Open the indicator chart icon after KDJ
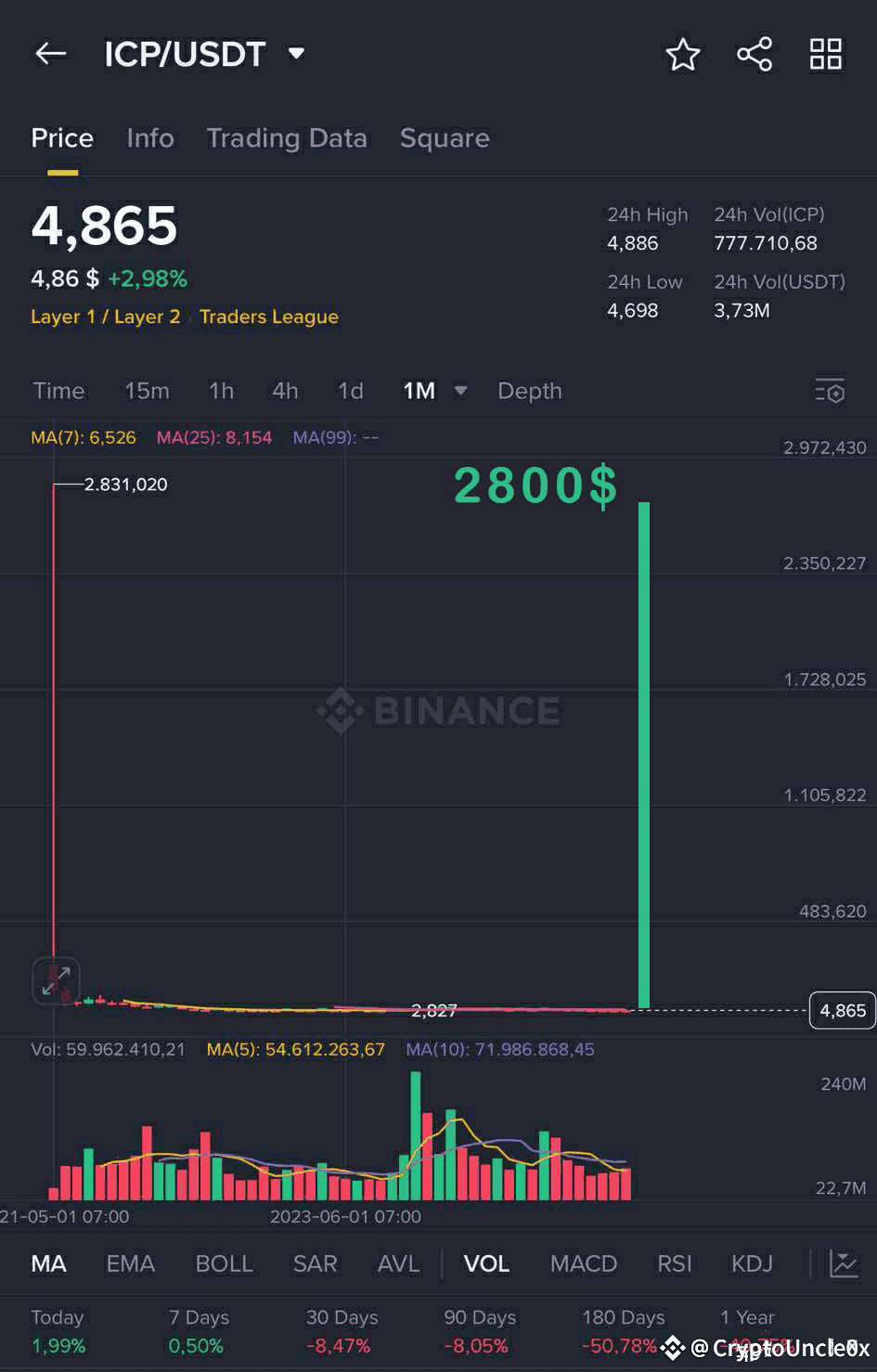 (843, 1263)
